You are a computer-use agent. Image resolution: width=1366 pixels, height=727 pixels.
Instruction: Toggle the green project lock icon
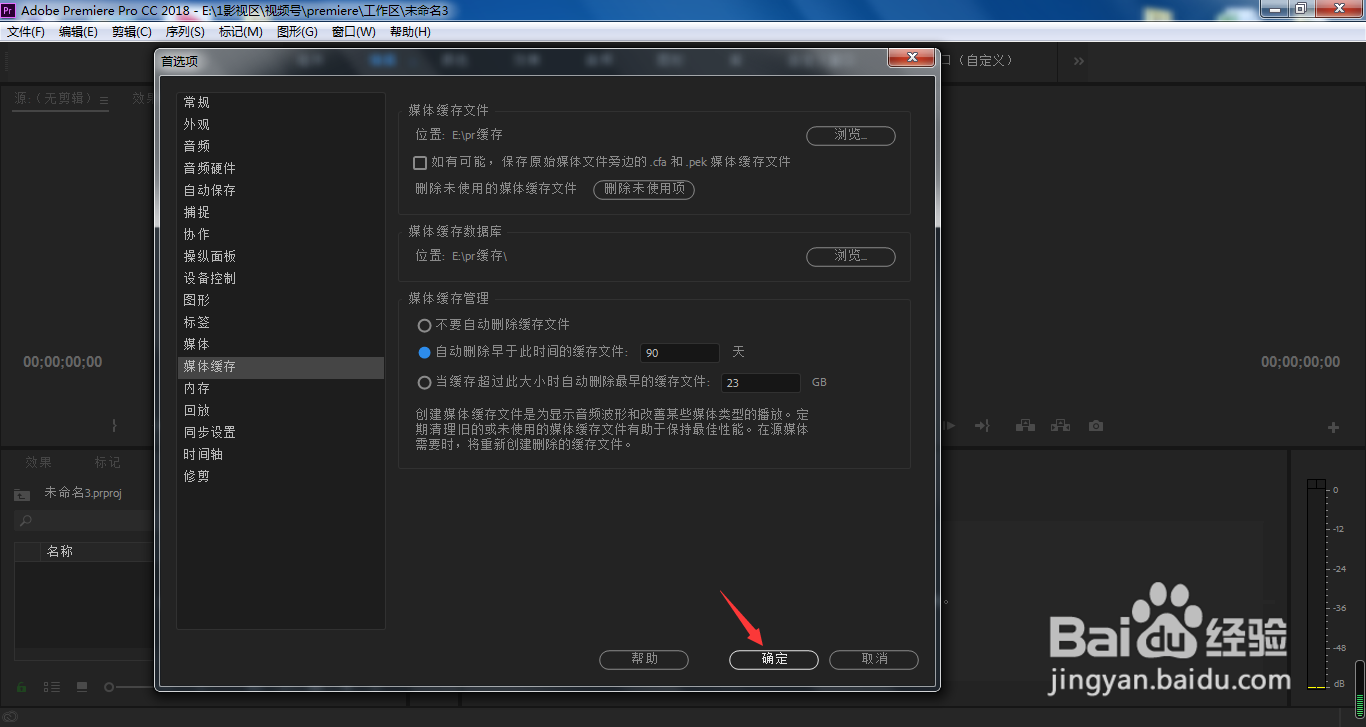point(21,687)
